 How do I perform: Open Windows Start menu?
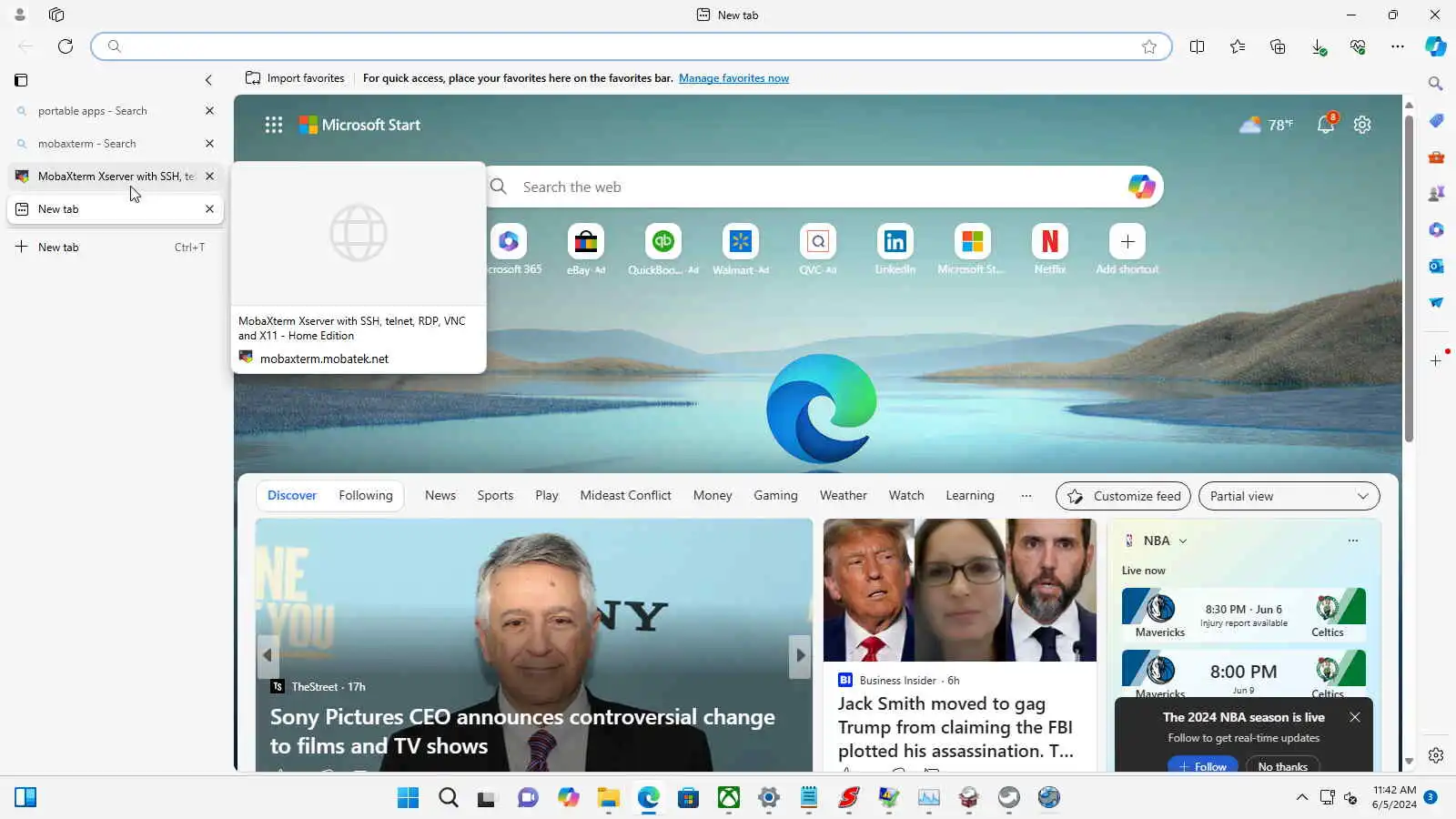[409, 798]
